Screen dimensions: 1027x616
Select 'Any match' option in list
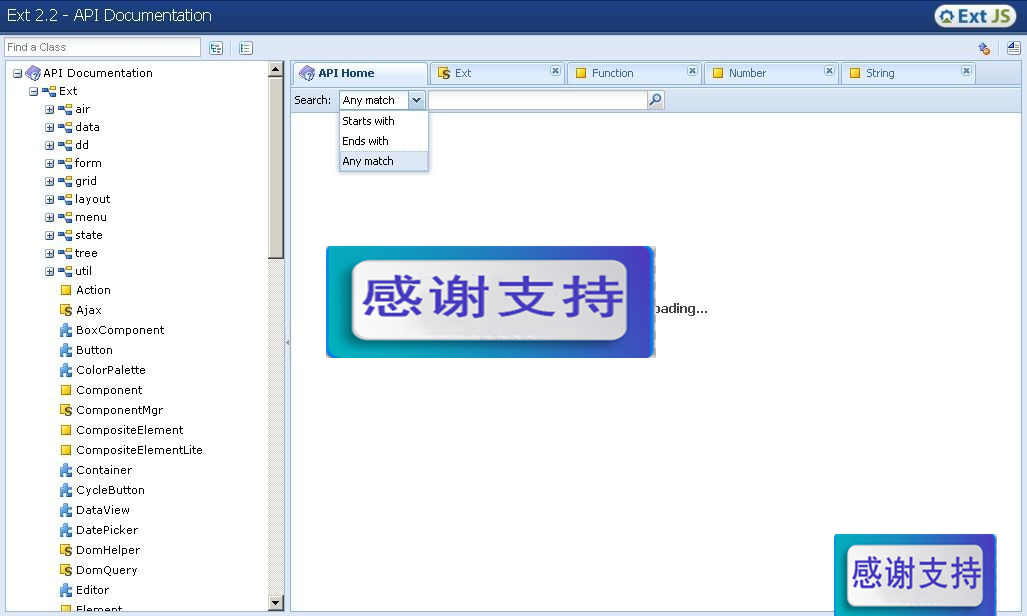(384, 161)
